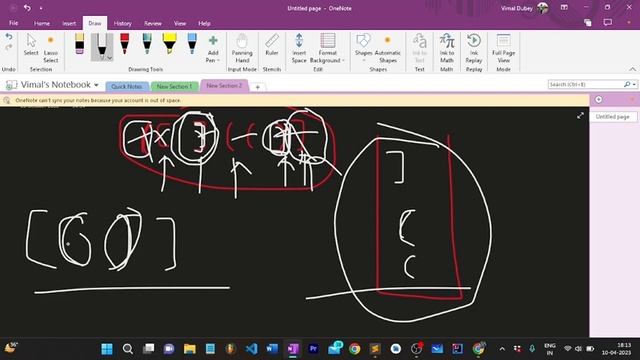Open the Review ribbon tab

point(153,23)
